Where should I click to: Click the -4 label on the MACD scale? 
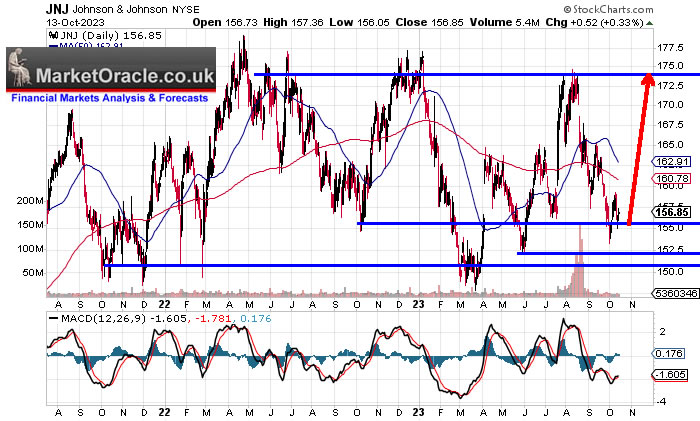[660, 401]
